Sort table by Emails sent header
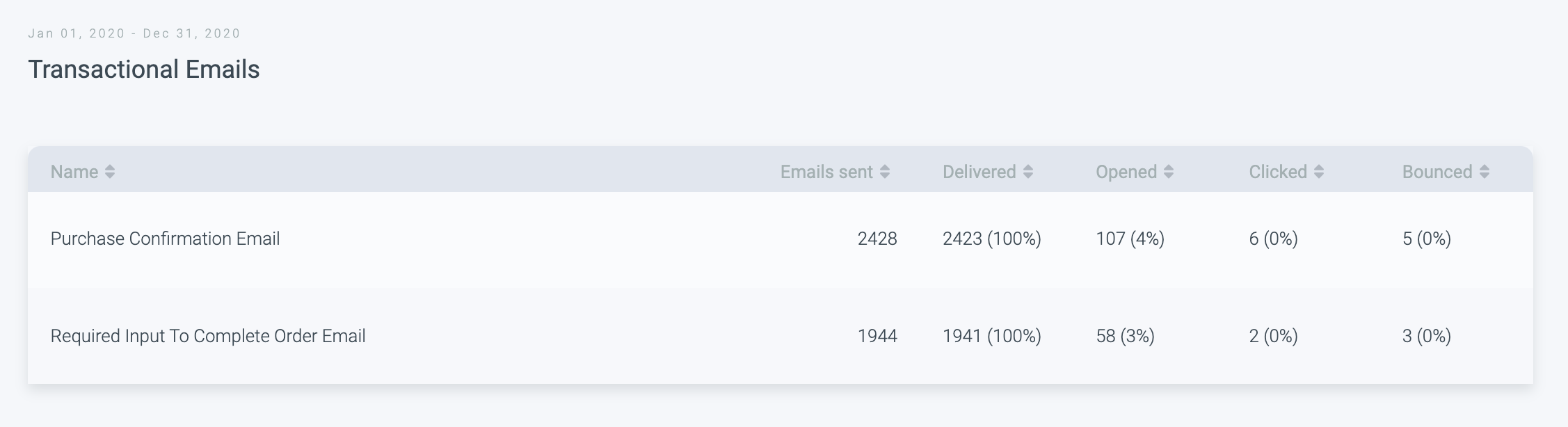 [x=826, y=172]
